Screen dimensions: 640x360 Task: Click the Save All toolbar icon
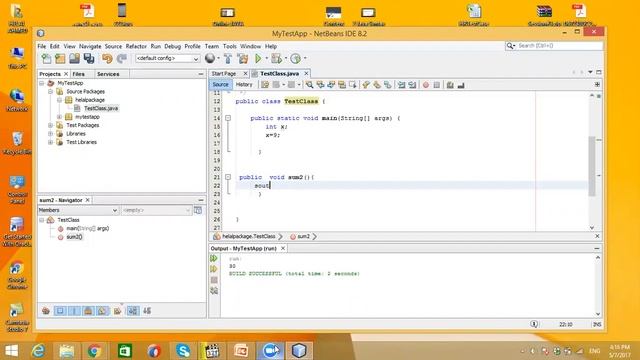click(89, 58)
